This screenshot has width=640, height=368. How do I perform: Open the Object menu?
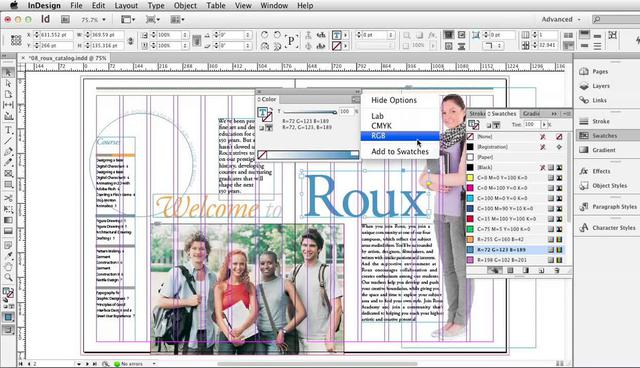click(x=185, y=6)
